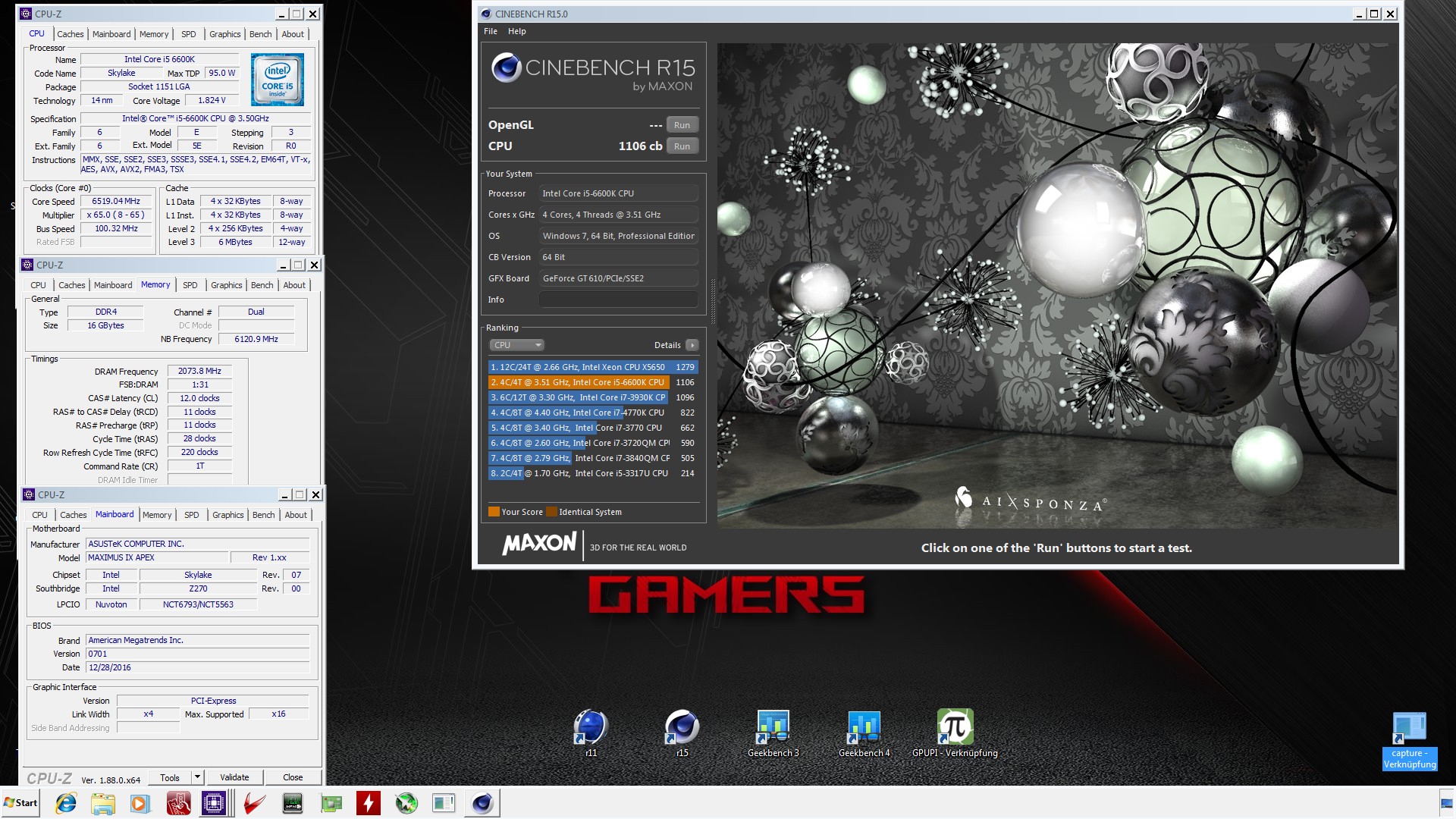Open the File menu in Cinebench

click(x=491, y=31)
